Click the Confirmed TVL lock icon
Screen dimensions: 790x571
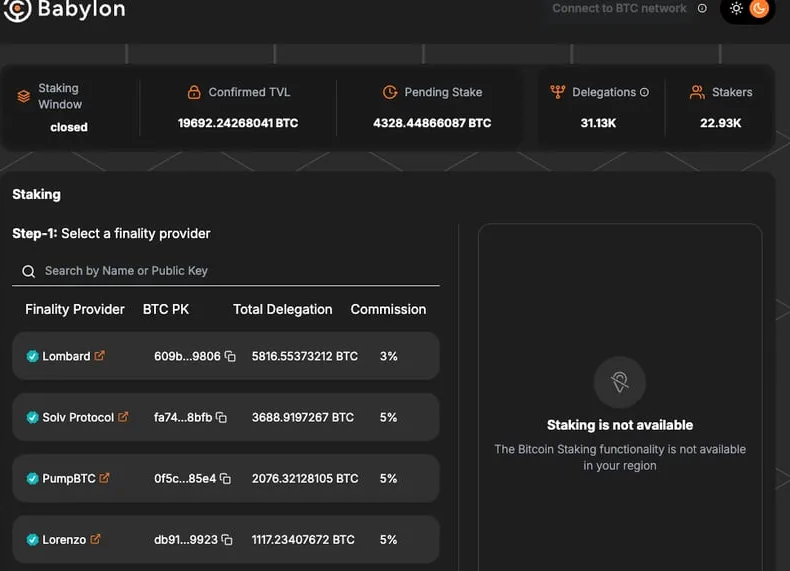tap(194, 92)
